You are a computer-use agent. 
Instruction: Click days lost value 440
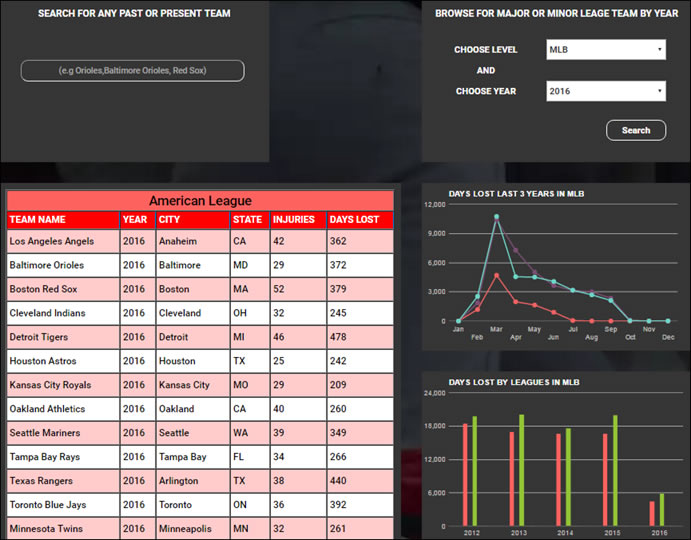point(338,481)
